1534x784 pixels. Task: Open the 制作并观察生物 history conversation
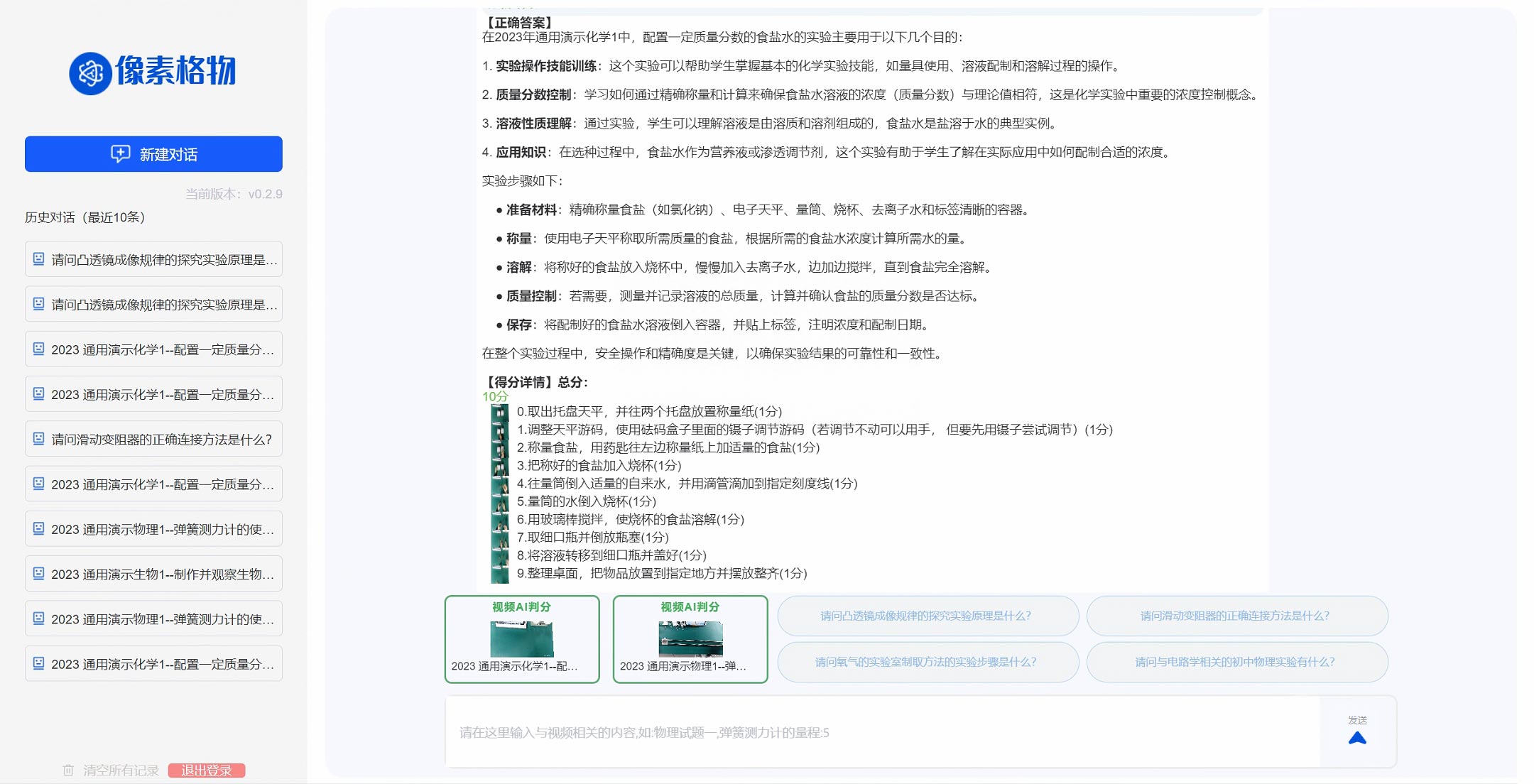pos(153,574)
